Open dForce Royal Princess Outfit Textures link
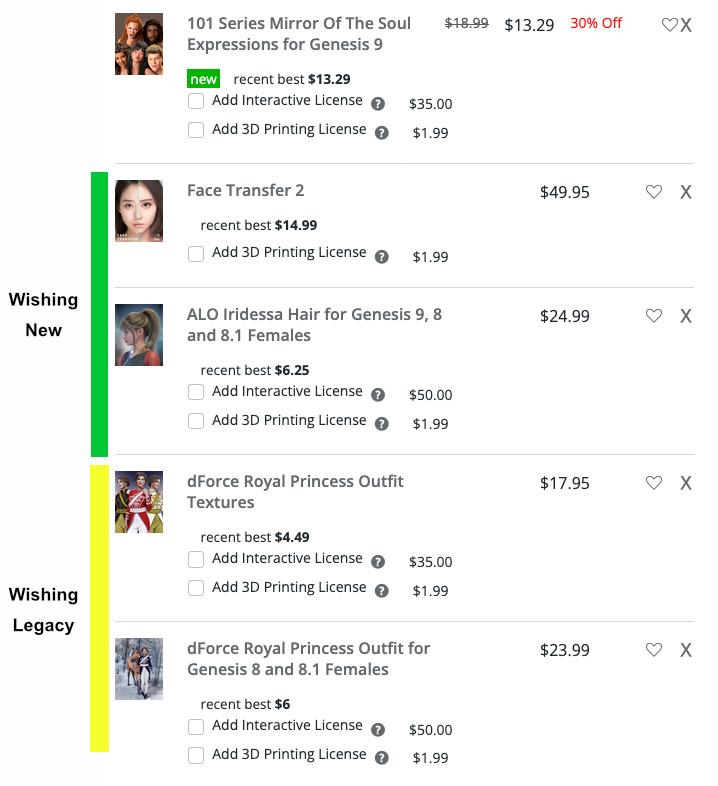Image resolution: width=718 pixels, height=786 pixels. tap(295, 492)
